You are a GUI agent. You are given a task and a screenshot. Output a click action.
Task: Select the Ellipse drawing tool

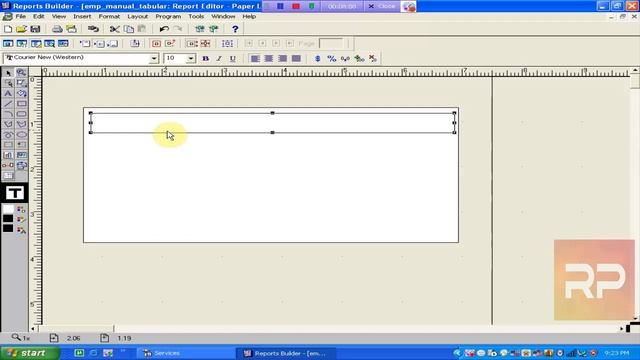[x=22, y=134]
